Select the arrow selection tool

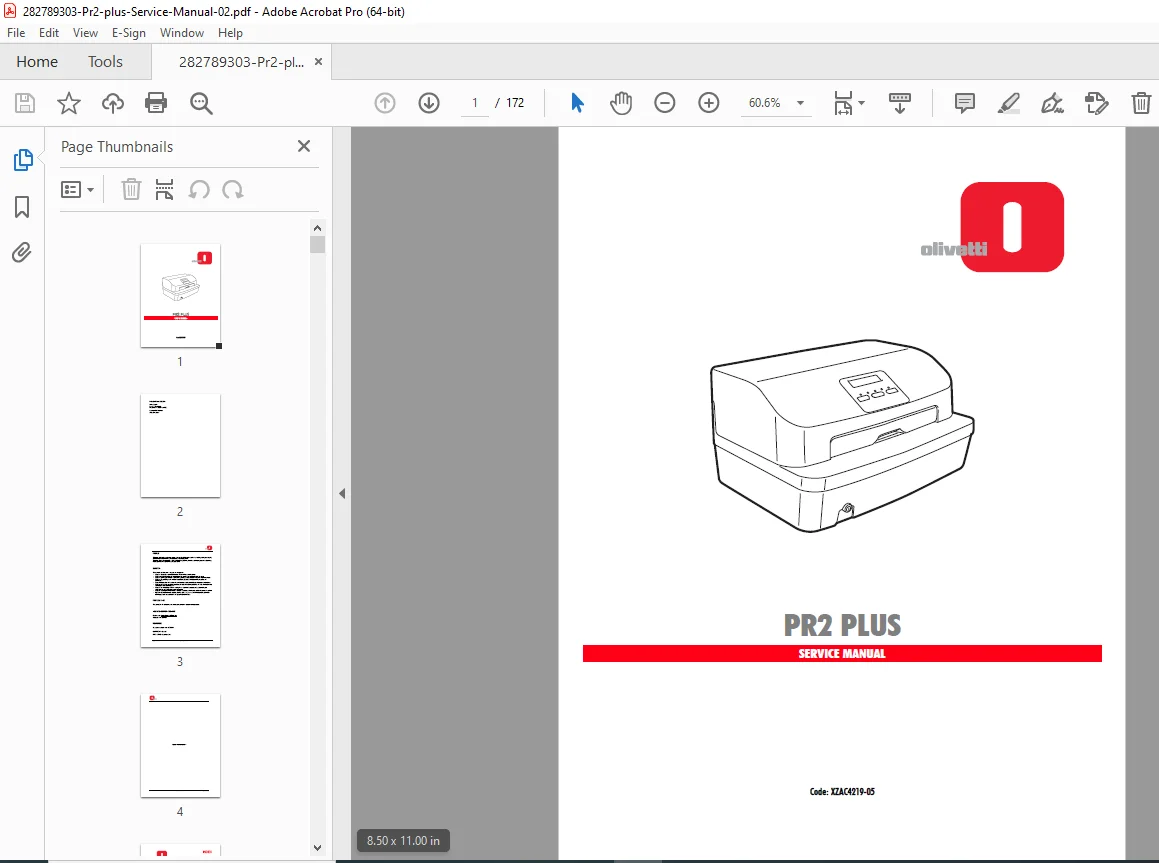pyautogui.click(x=577, y=103)
